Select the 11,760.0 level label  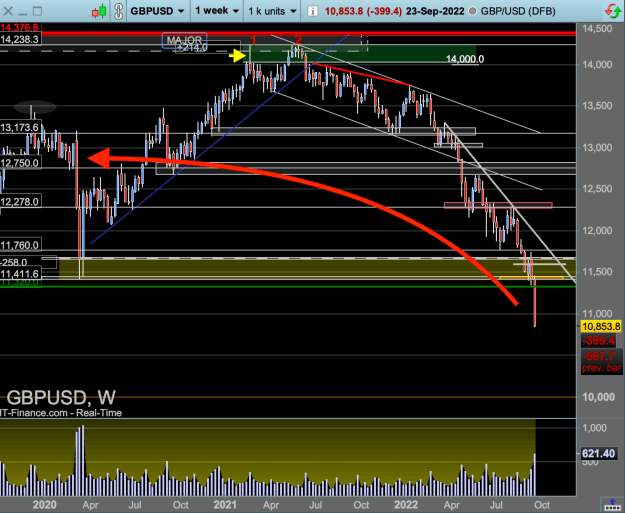(20, 245)
